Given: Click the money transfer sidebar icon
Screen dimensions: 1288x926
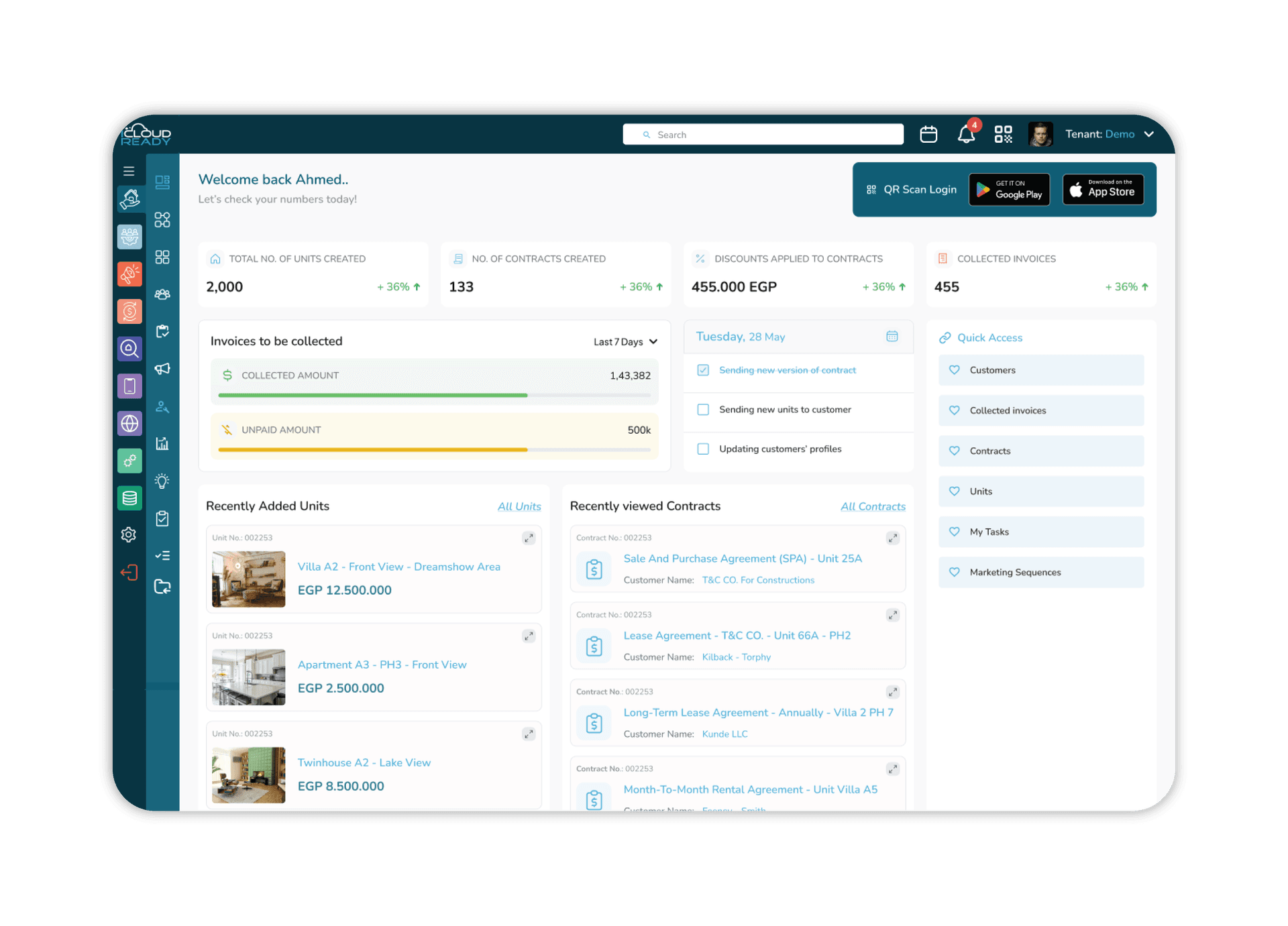Looking at the screenshot, I should 129,311.
